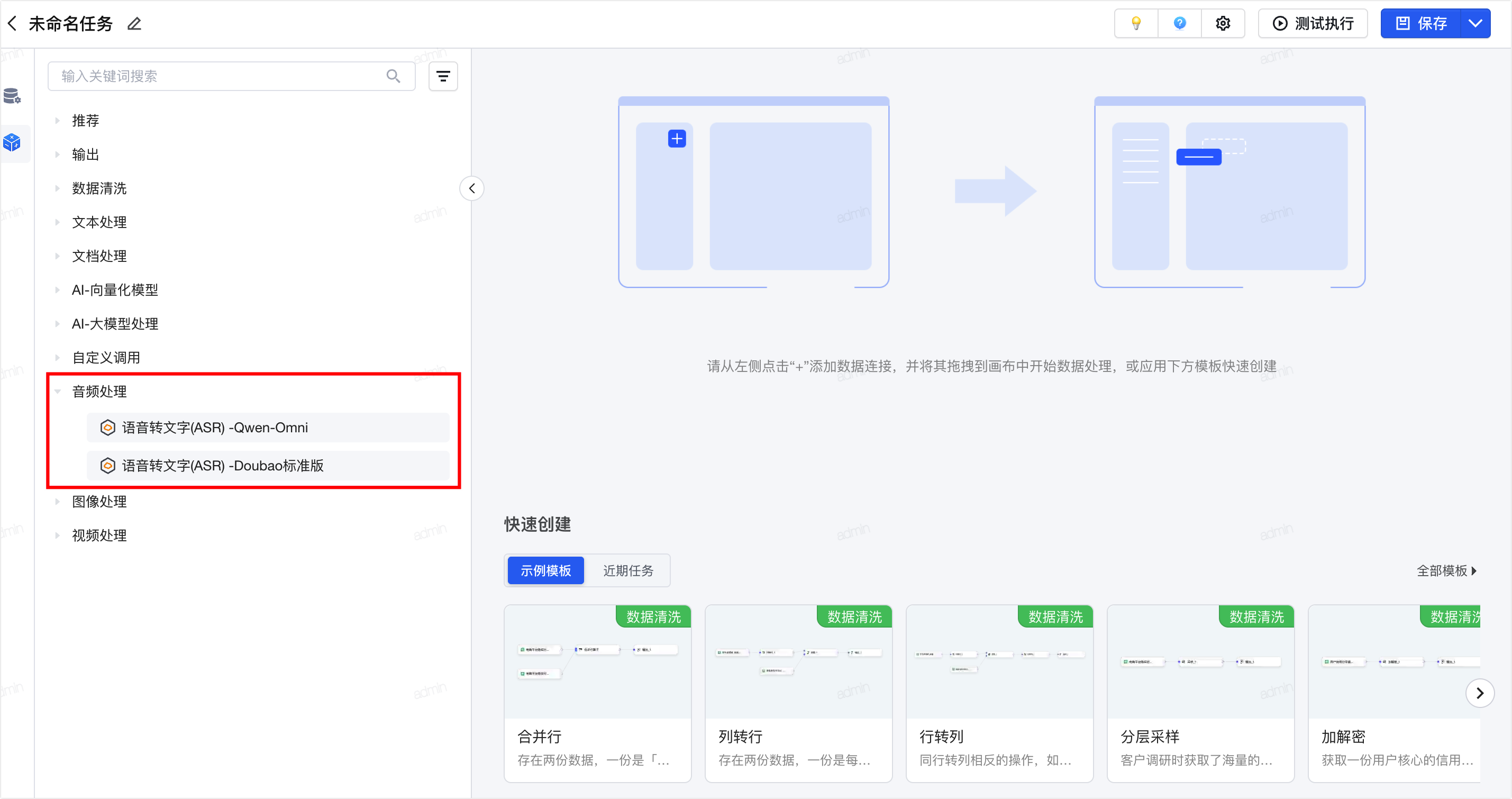The image size is (1512, 799).
Task: Click the back arrow beside 未命名任务
Action: click(12, 23)
